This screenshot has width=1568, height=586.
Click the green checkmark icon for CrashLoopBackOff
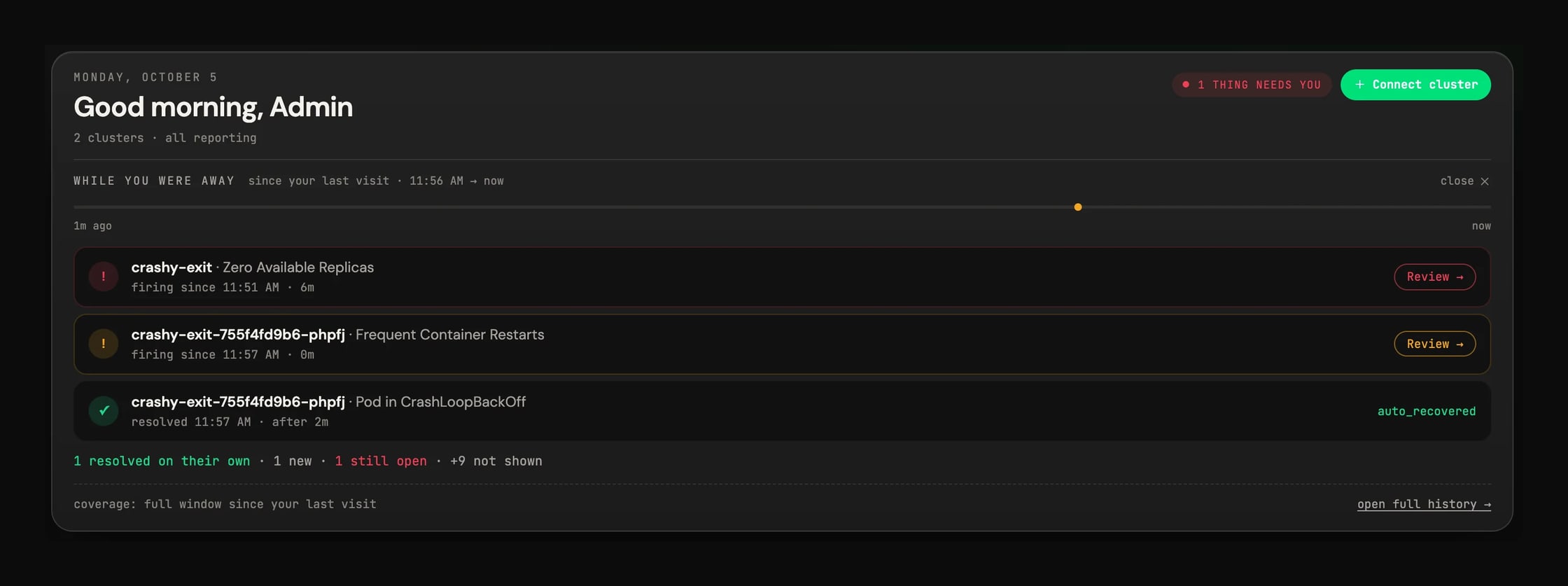(x=104, y=411)
